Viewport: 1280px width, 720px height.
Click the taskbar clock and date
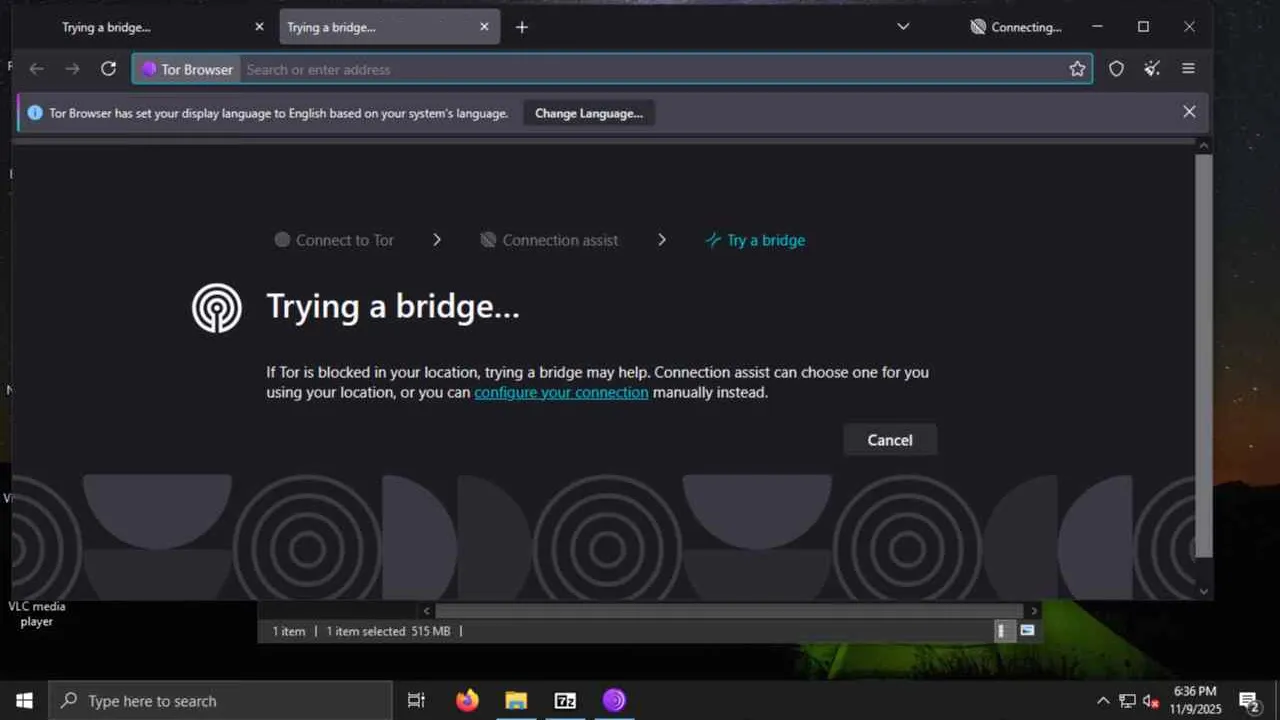click(x=1195, y=700)
